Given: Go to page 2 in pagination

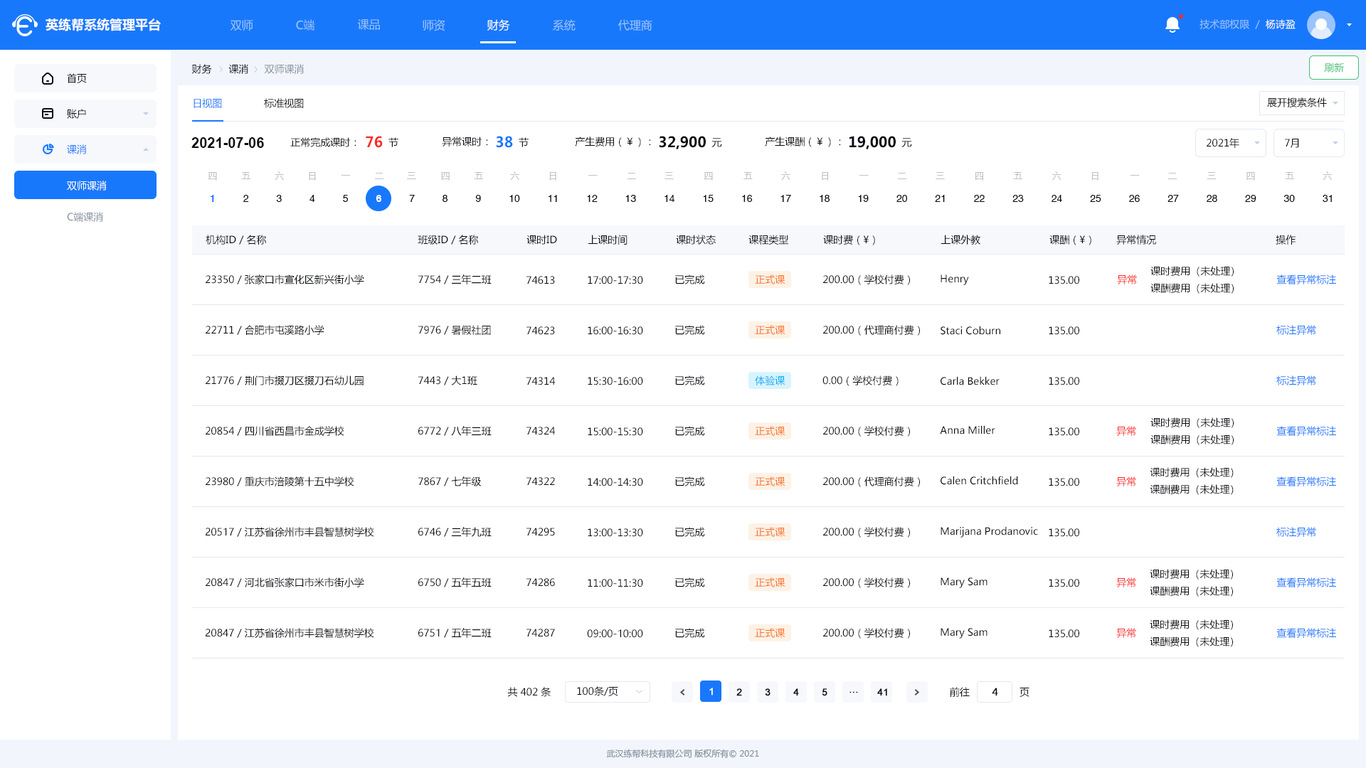Looking at the screenshot, I should tap(739, 692).
